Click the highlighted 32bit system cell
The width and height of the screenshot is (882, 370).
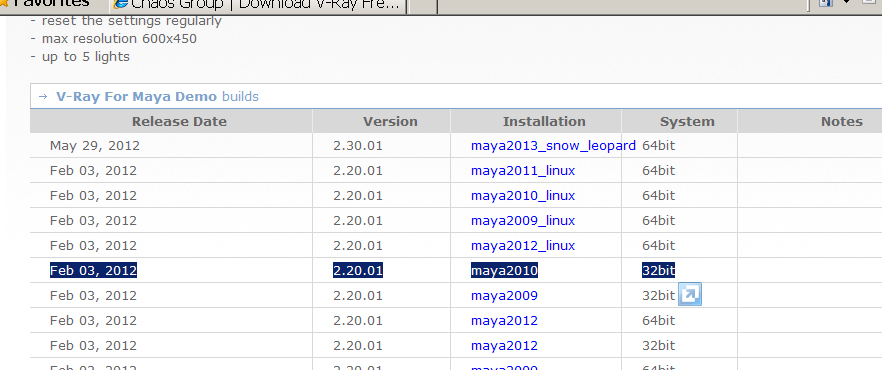coord(659,270)
